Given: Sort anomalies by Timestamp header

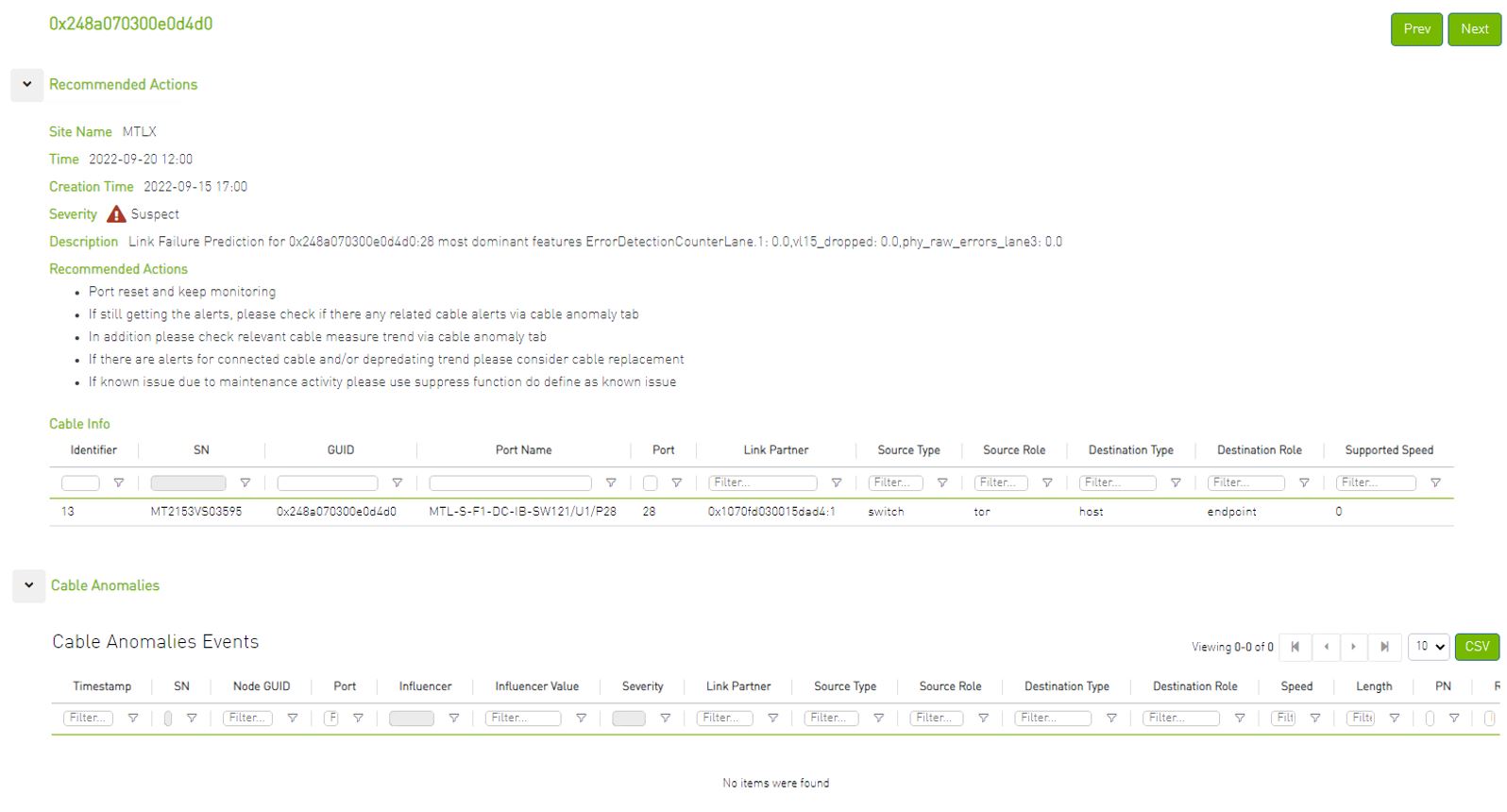Looking at the screenshot, I should coord(102,686).
